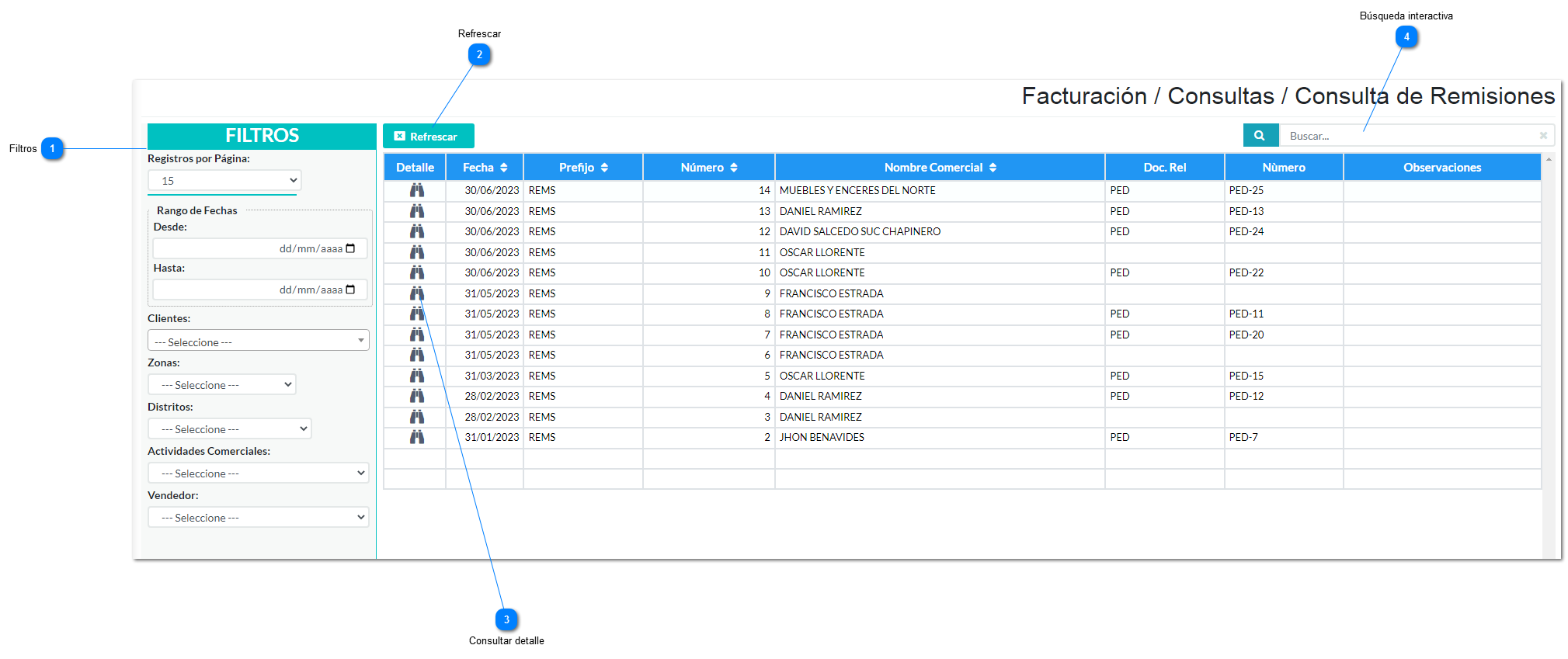The height and width of the screenshot is (659, 1568).
Task: Open the Distritos dropdown
Action: [230, 428]
